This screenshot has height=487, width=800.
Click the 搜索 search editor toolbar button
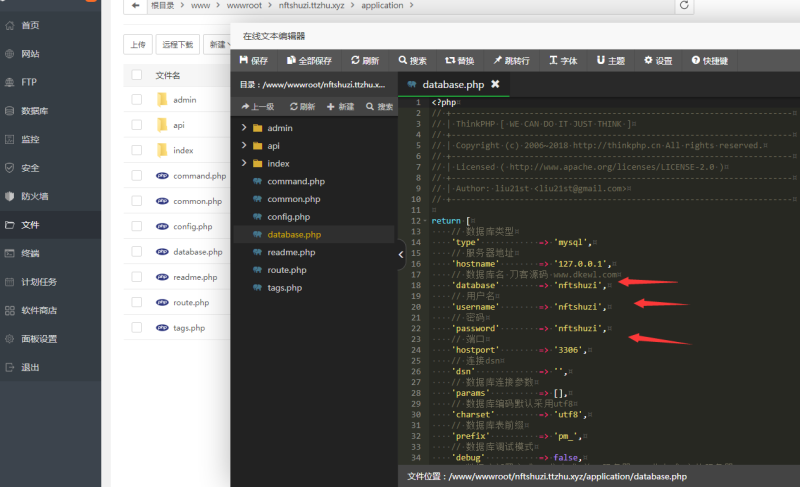412,61
